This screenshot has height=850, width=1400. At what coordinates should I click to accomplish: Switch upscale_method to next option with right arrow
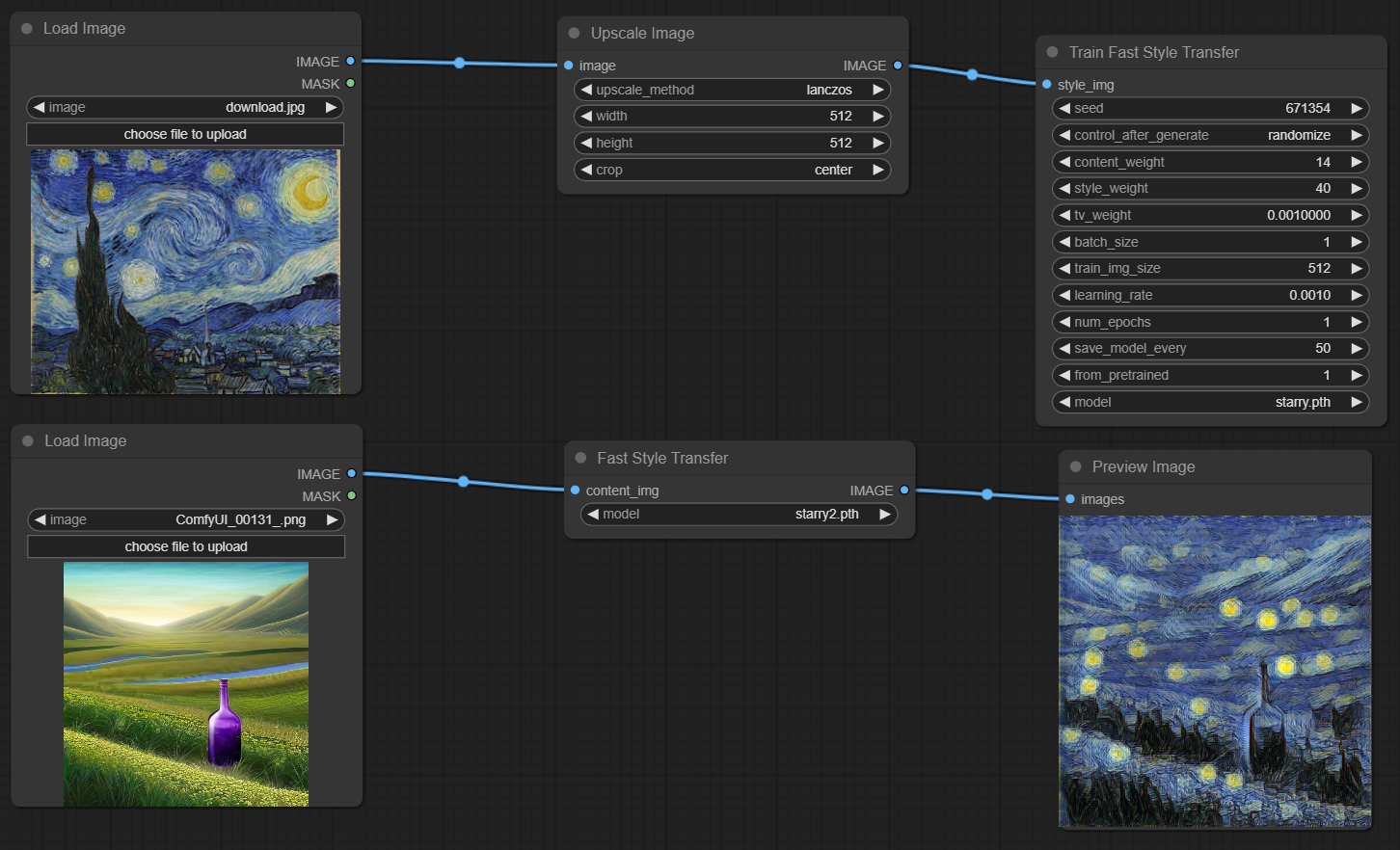[877, 90]
